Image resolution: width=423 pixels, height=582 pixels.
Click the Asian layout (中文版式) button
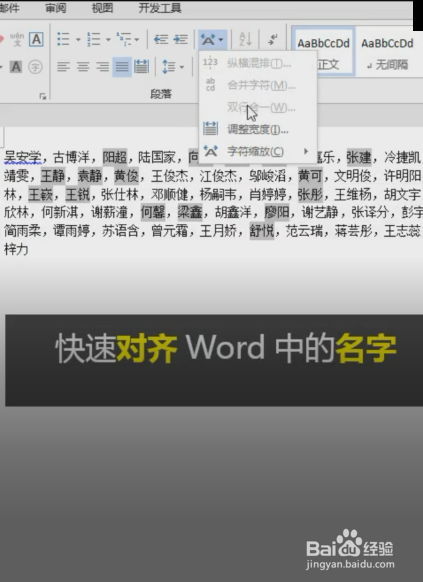pos(212,39)
